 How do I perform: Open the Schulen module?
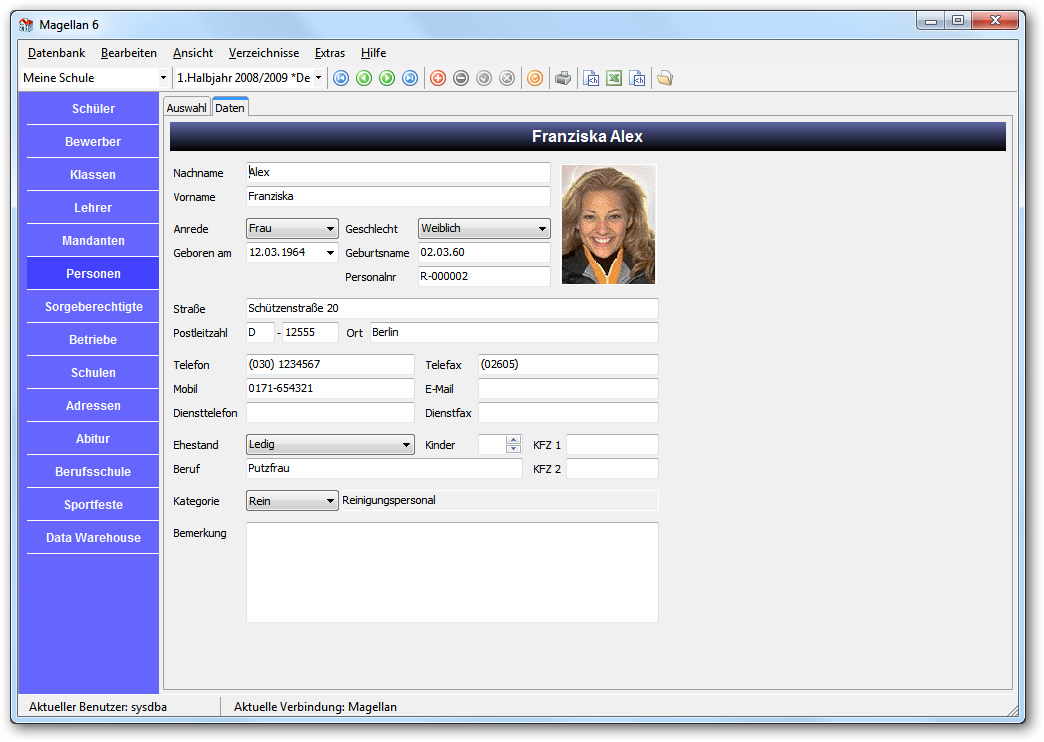pyautogui.click(x=93, y=373)
